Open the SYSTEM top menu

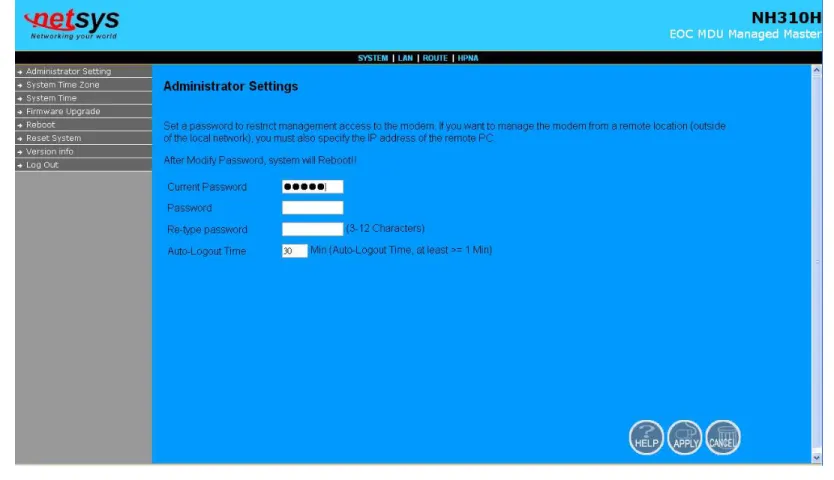(x=372, y=58)
